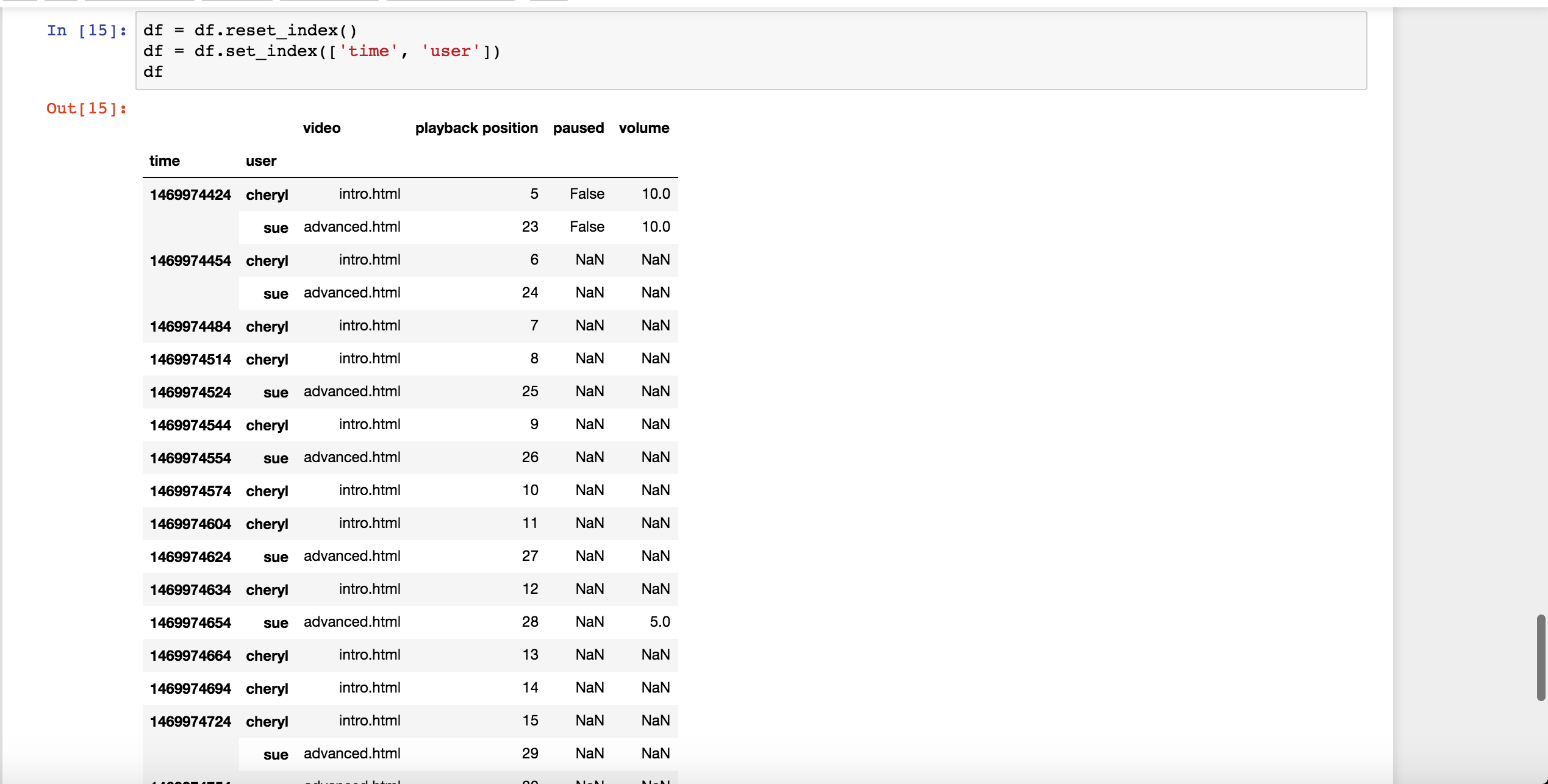
Task: Click the Out[15] output prompt label
Action: (87, 109)
